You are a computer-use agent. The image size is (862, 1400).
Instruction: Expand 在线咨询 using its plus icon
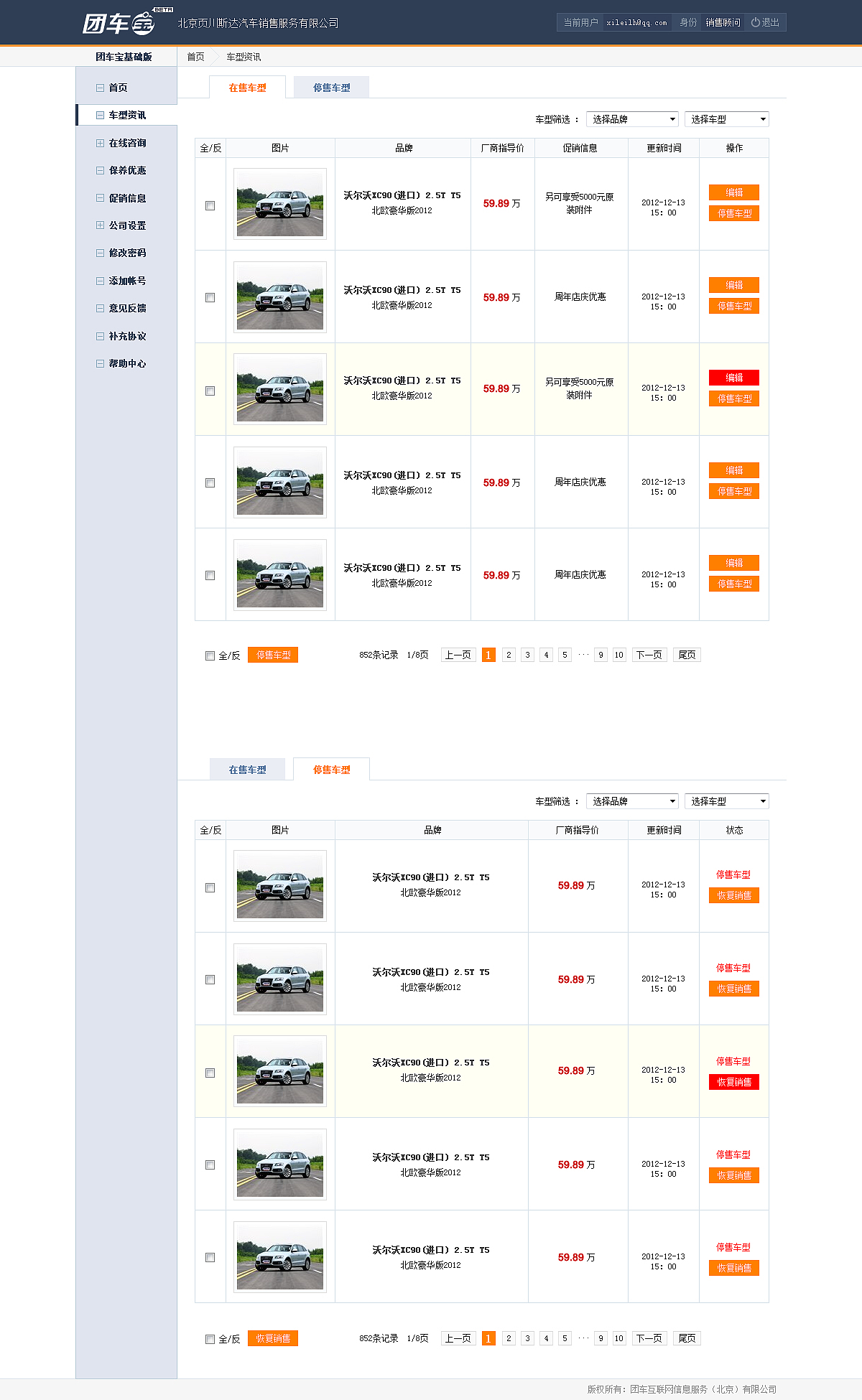100,143
